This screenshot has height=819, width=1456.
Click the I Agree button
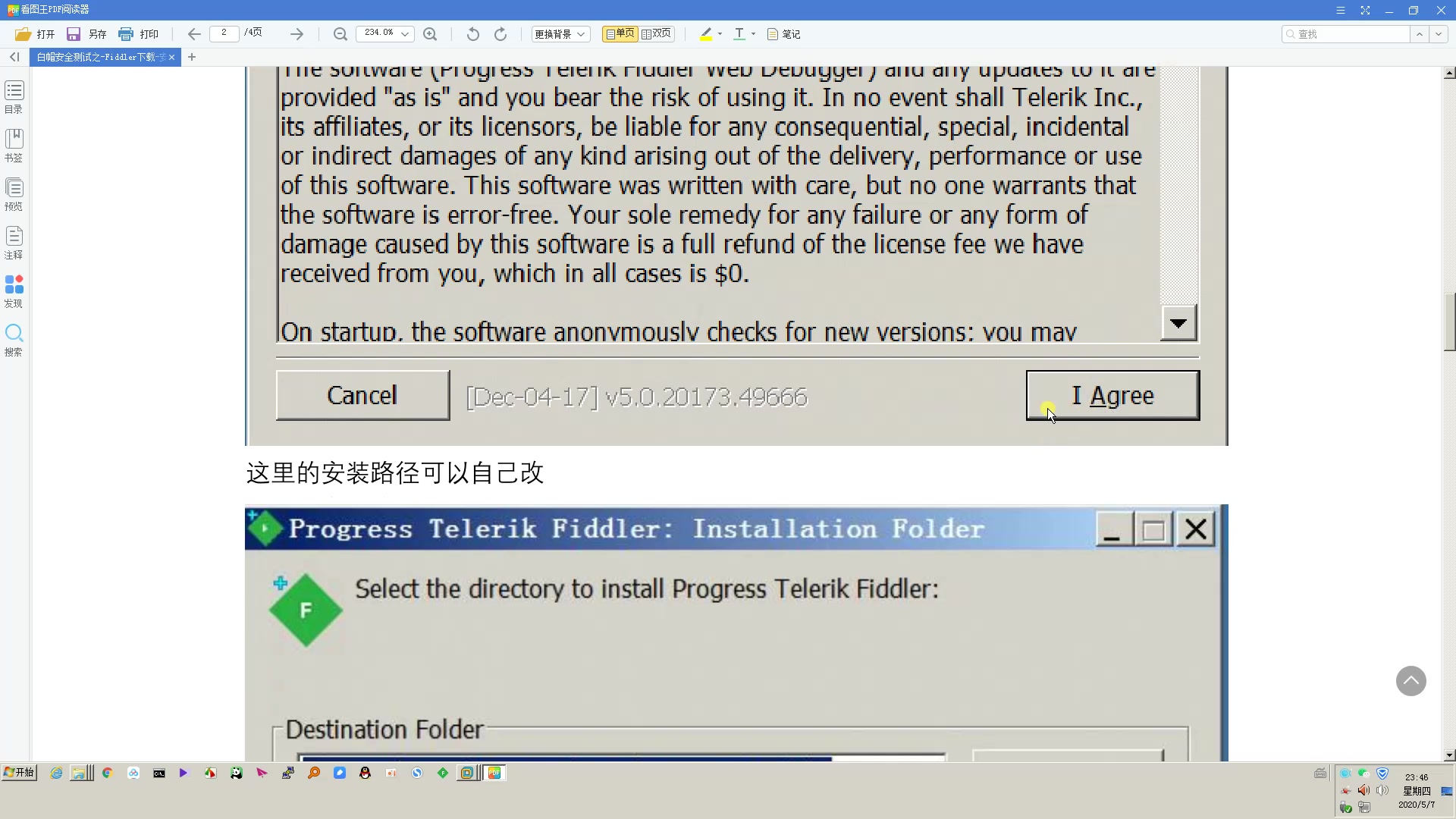[1113, 395]
